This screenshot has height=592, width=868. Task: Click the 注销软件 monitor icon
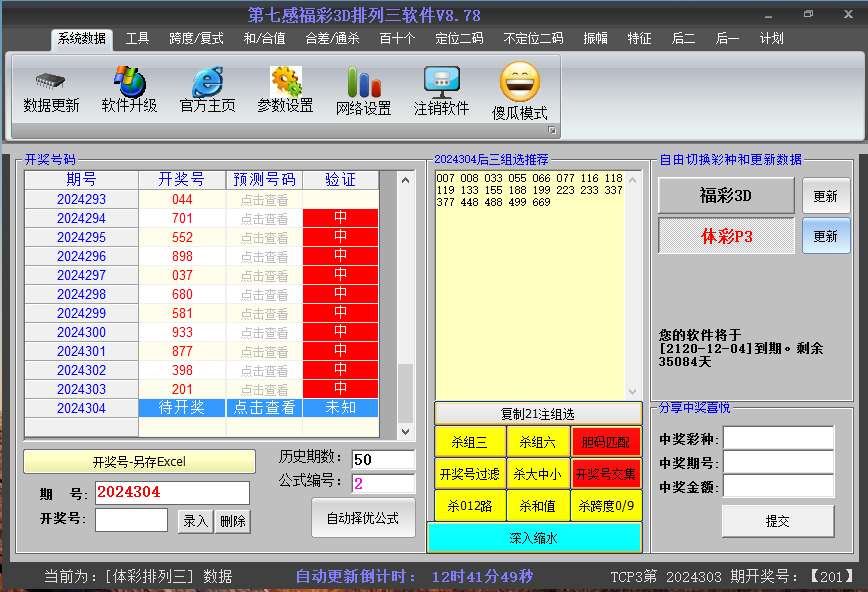(441, 81)
